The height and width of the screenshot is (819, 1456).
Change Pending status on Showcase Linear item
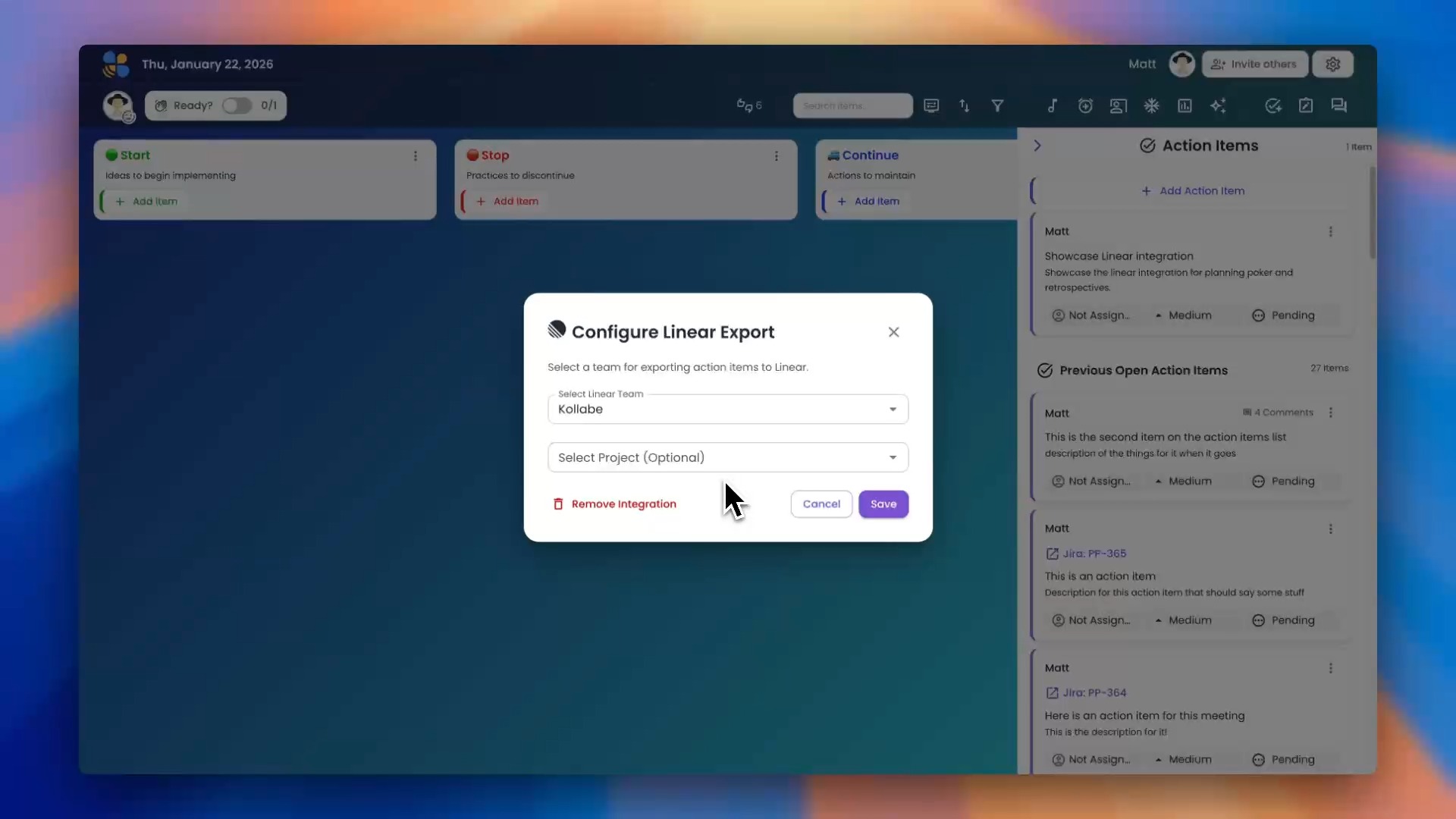coord(1283,315)
